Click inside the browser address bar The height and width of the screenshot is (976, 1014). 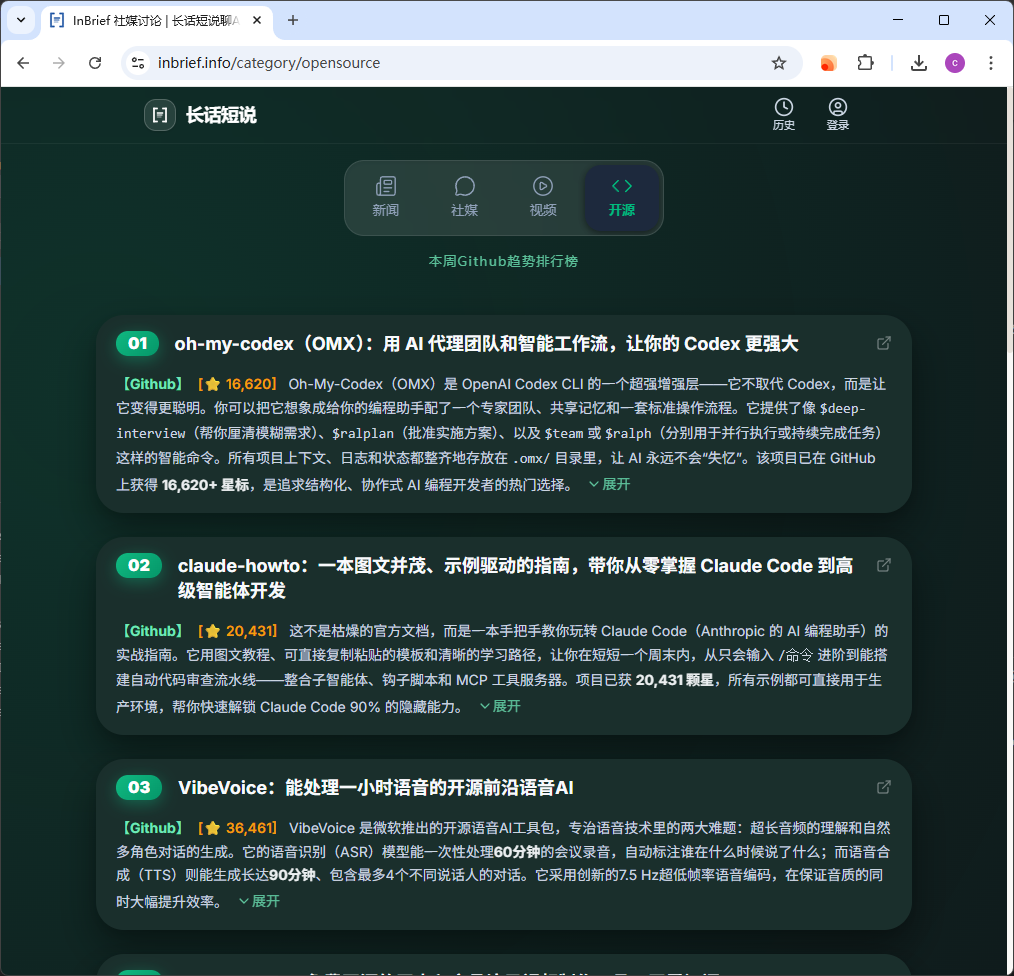[x=400, y=62]
